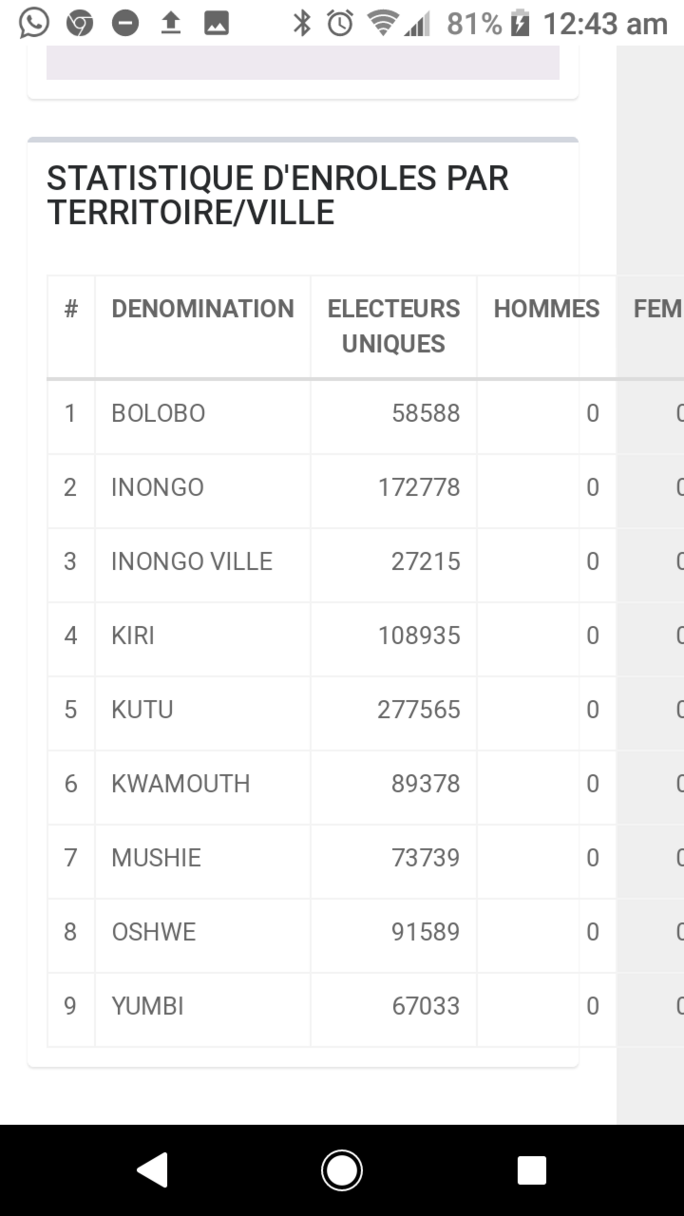Tap the upload notification icon
This screenshot has width=684, height=1216.
pyautogui.click(x=171, y=22)
